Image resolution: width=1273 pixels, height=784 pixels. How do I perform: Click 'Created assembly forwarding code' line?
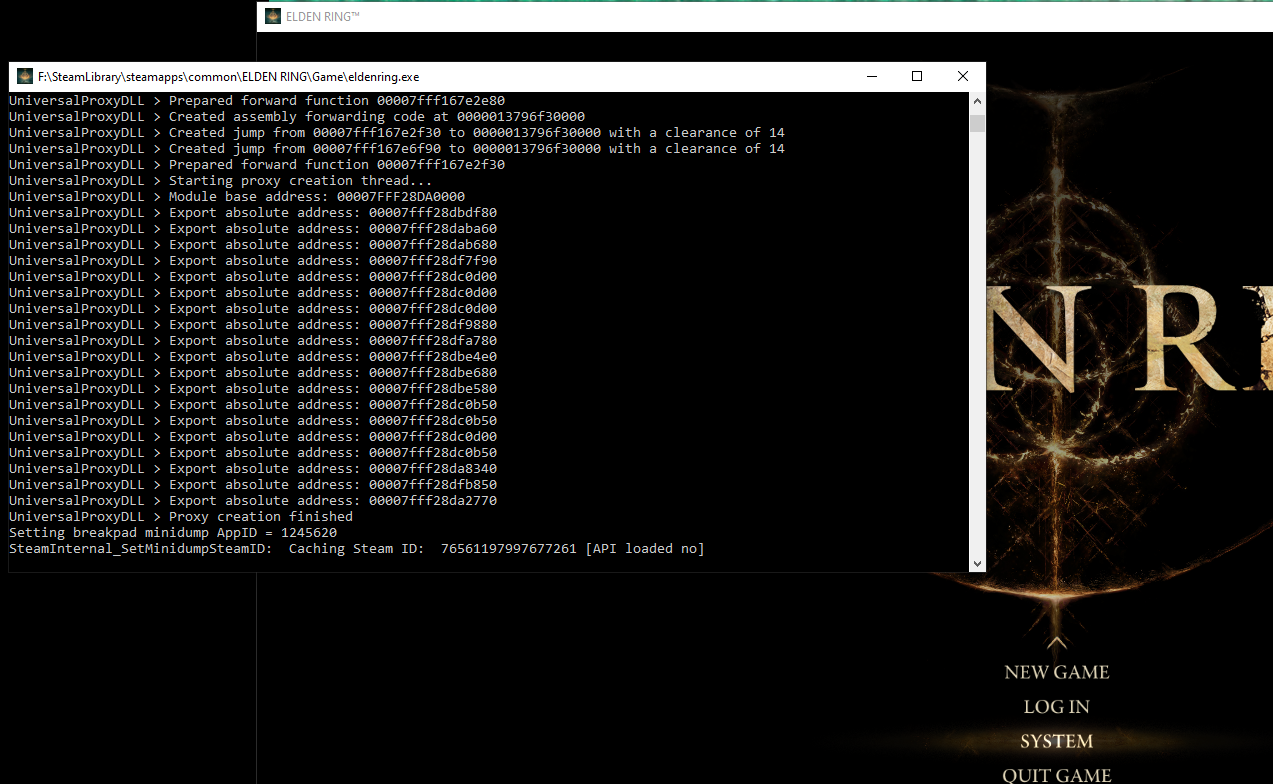(x=297, y=117)
